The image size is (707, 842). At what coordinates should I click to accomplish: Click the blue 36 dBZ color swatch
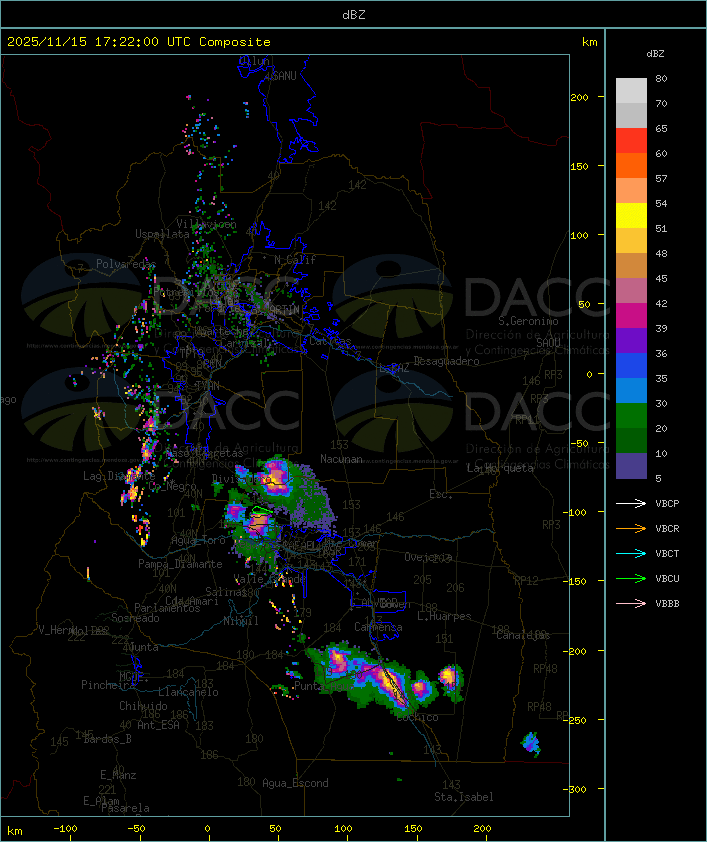coord(631,365)
